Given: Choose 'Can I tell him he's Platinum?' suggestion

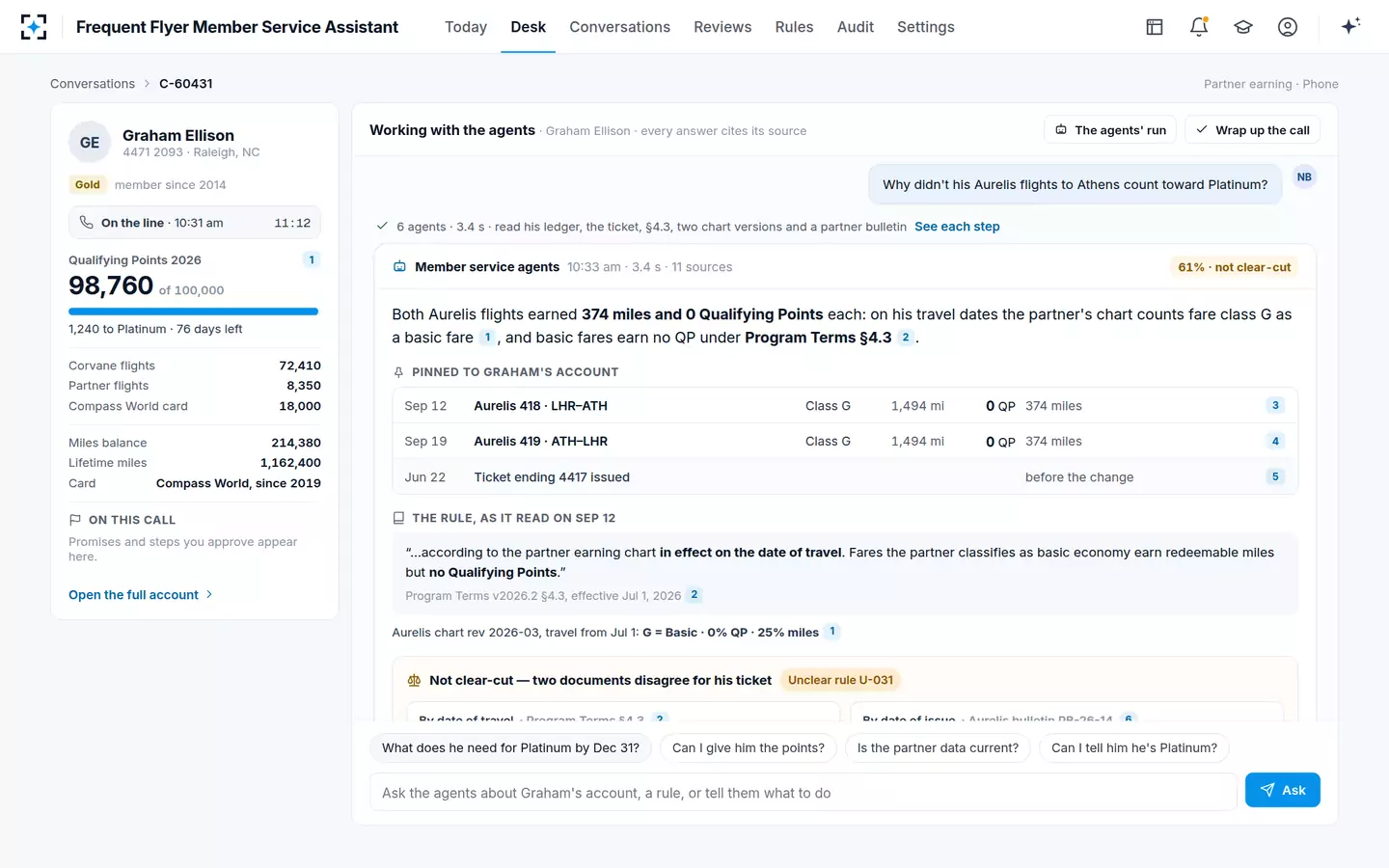Looking at the screenshot, I should click(1134, 748).
